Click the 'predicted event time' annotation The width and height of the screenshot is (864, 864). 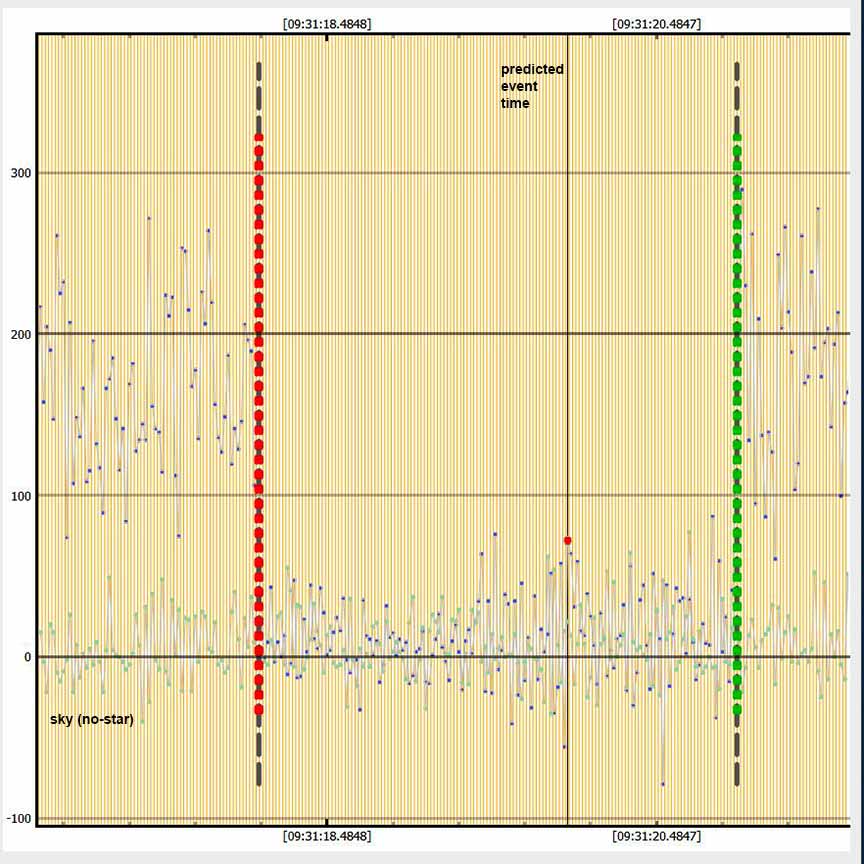[532, 86]
